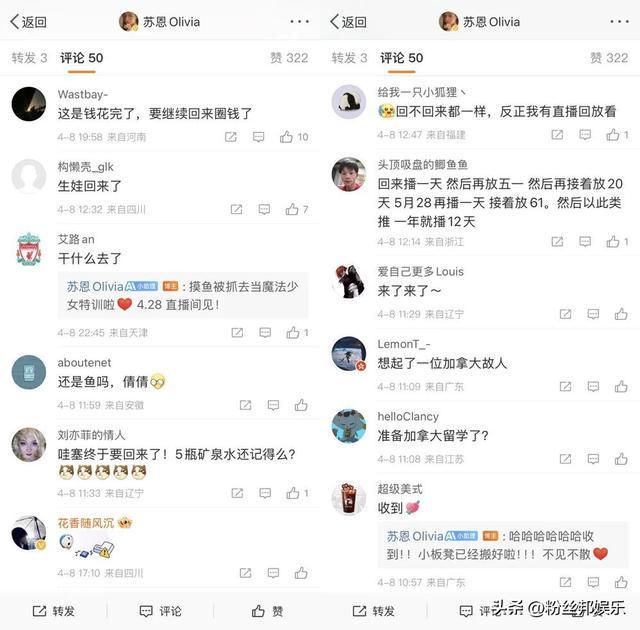Like aboutenet's comment
Image resolution: width=640 pixels, height=630 pixels.
[x=301, y=405]
